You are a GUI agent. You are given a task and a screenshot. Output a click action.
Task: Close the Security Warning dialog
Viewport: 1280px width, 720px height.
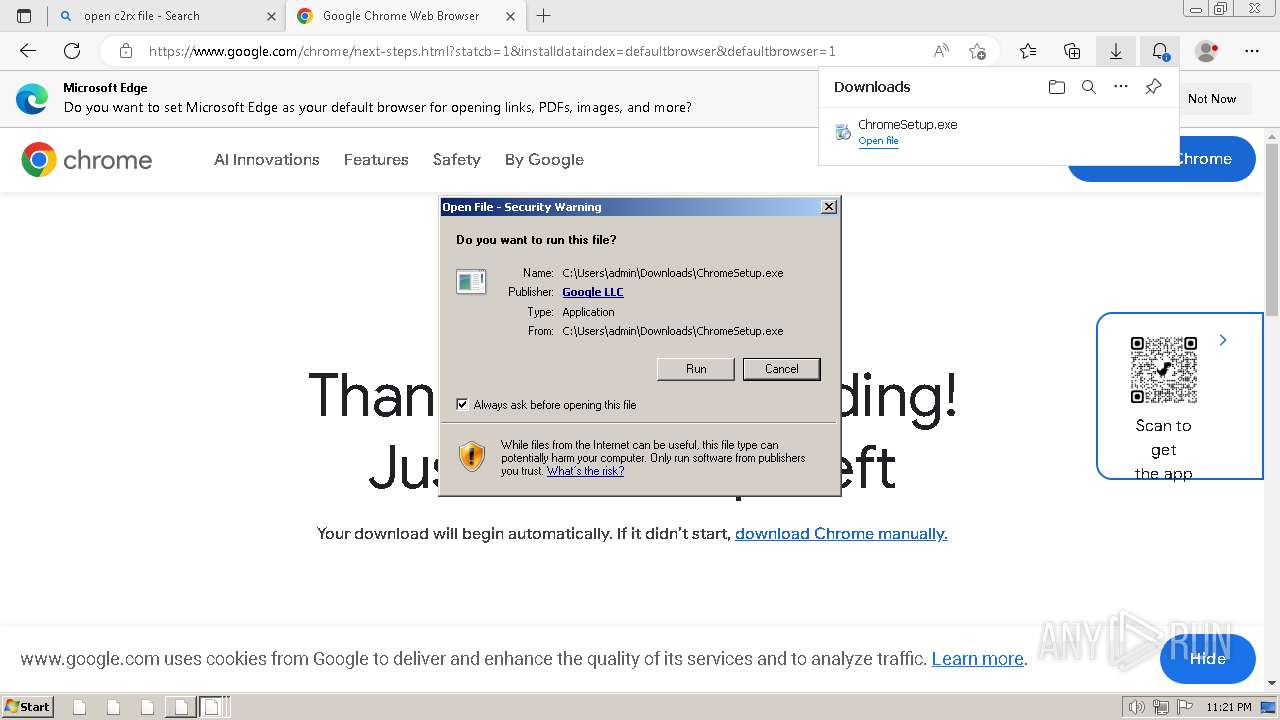(829, 207)
